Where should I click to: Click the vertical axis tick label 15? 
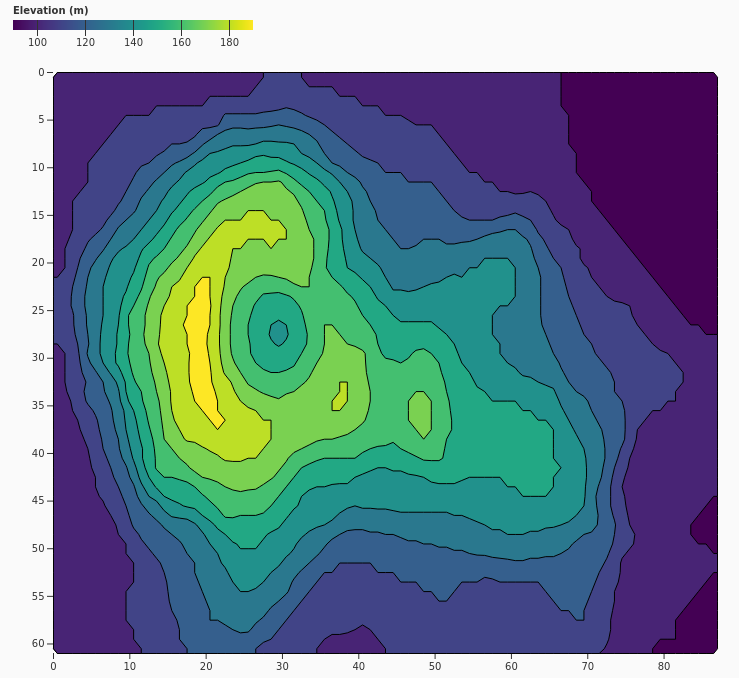tap(38, 215)
